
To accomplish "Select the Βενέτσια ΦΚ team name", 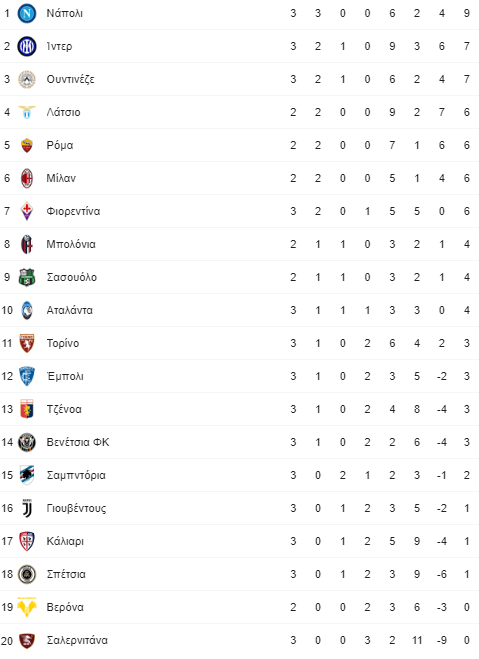I will [78, 442].
